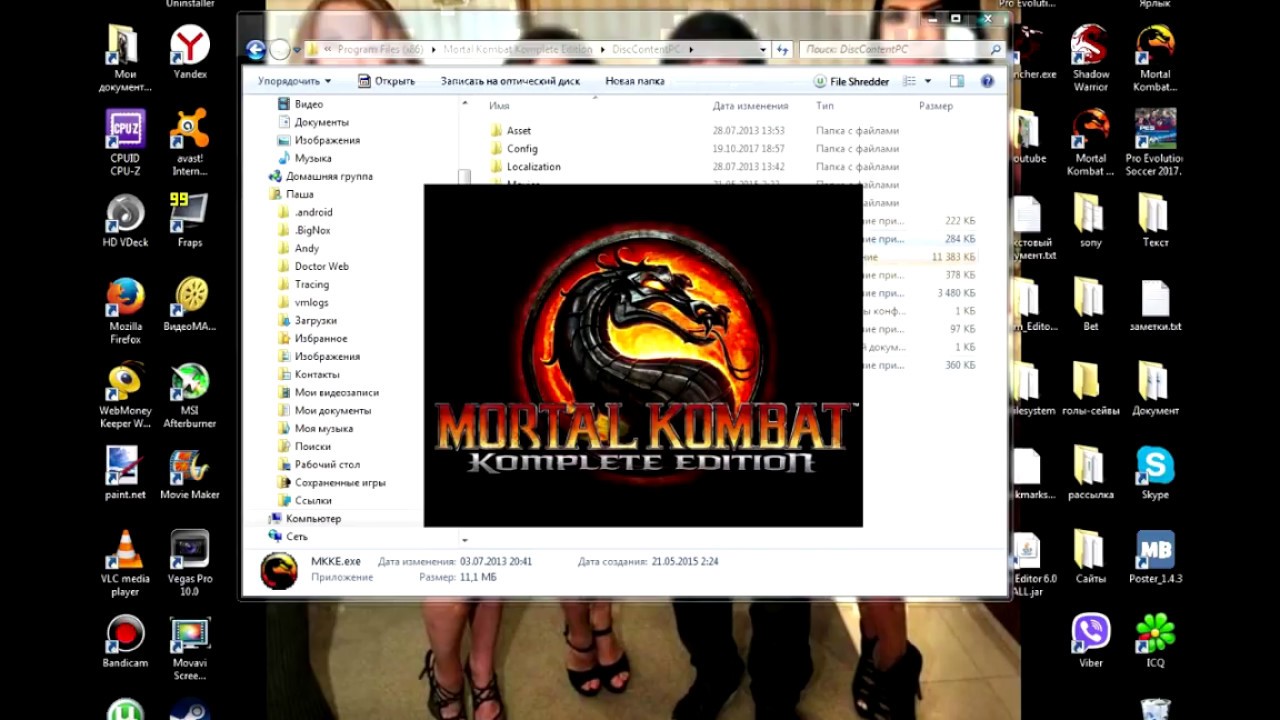
Task: Open the Movavi Screen desktop shortcut
Action: coord(189,648)
